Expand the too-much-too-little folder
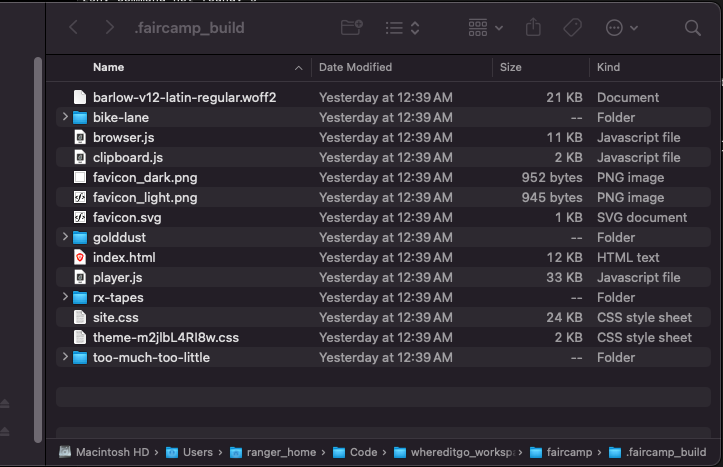 pos(65,357)
